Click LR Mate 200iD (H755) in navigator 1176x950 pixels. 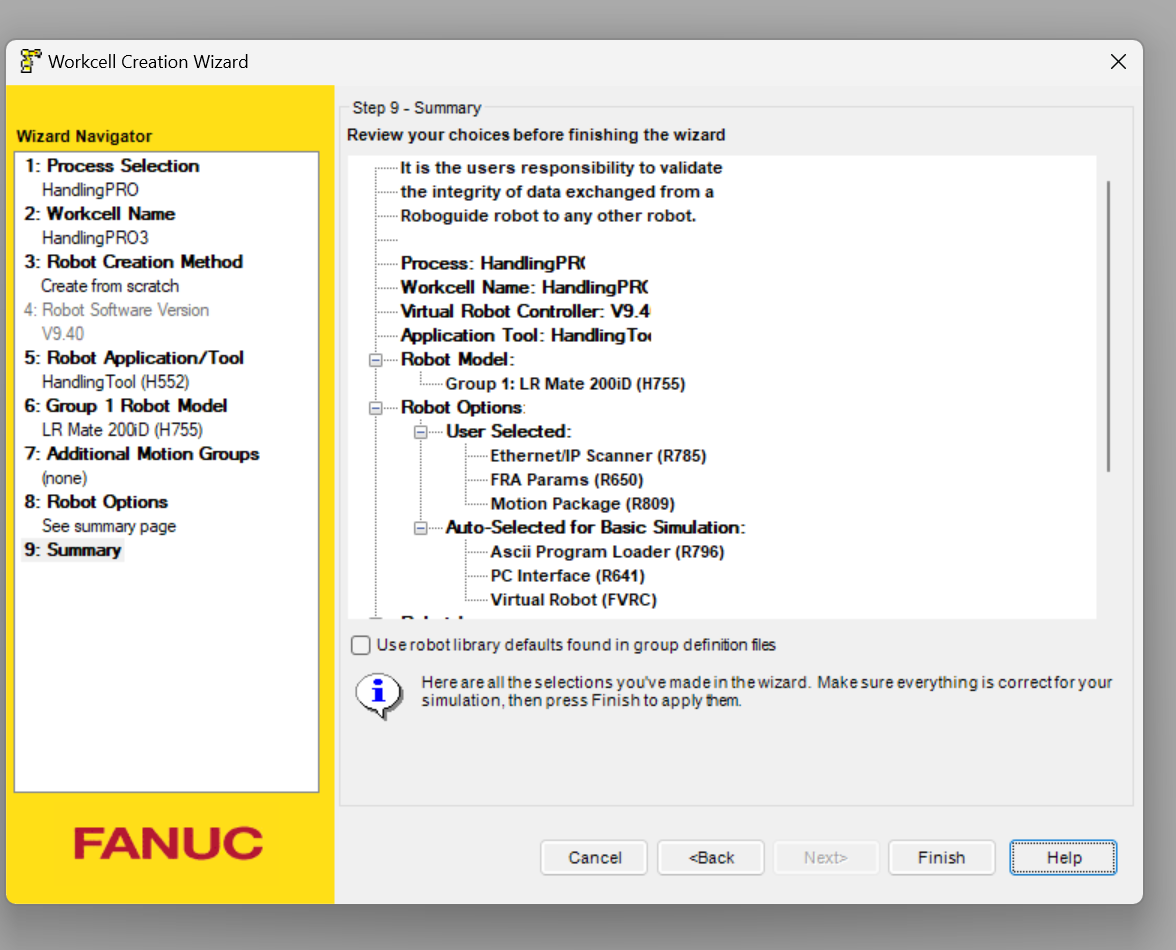pyautogui.click(x=122, y=430)
